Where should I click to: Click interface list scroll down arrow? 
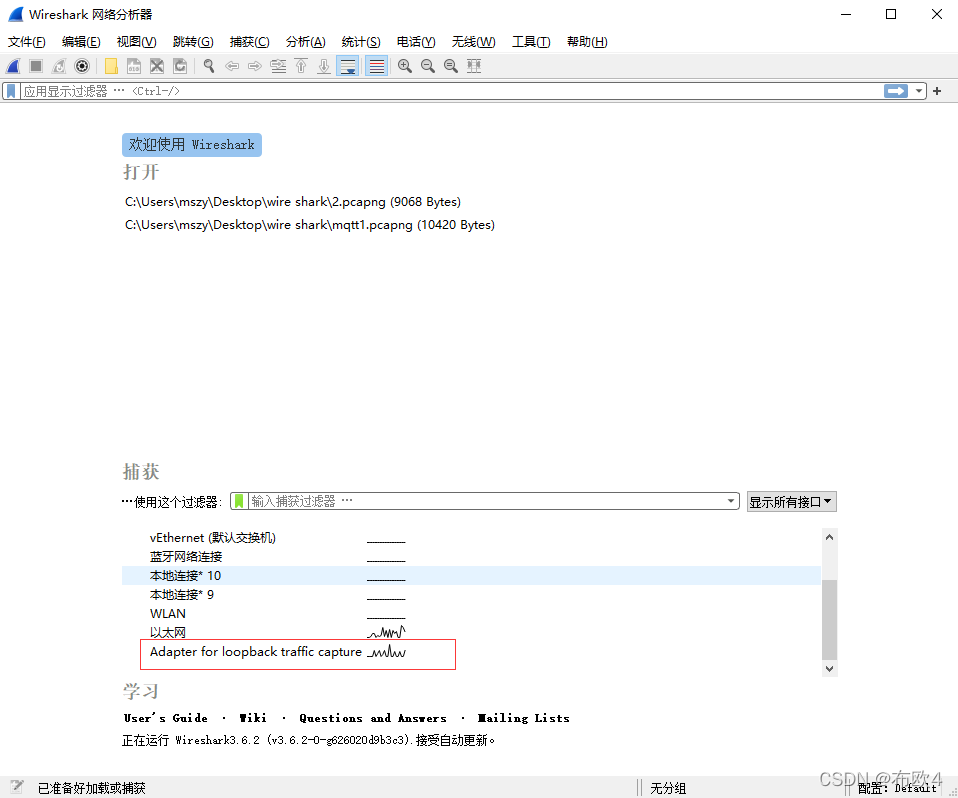pyautogui.click(x=829, y=668)
